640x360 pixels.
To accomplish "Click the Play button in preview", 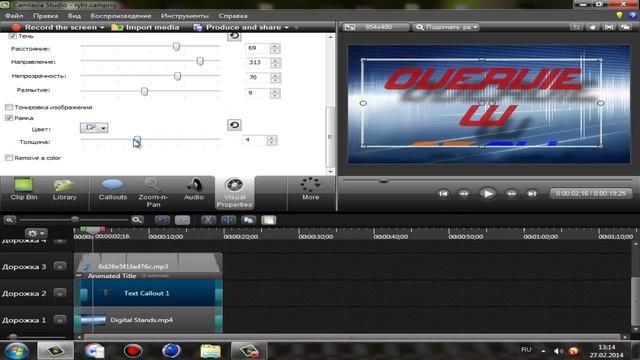I will (x=487, y=193).
